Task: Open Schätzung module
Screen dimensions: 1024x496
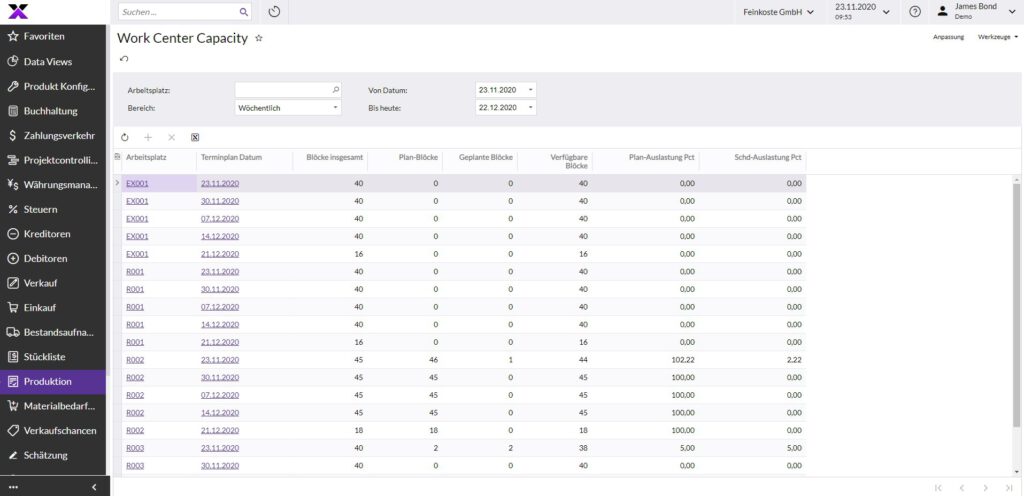Action: click(x=53, y=456)
